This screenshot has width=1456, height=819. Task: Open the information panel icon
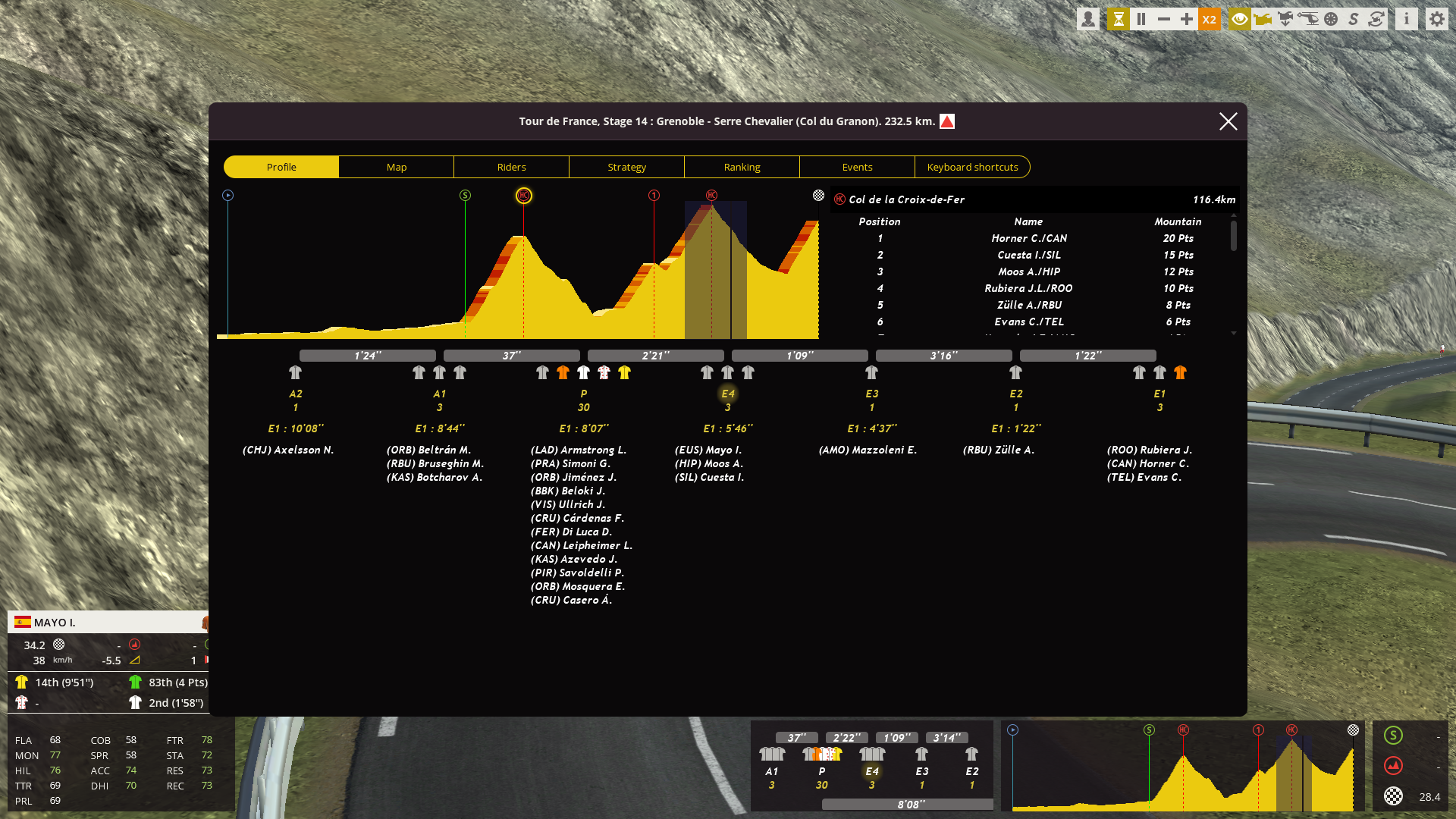[1407, 19]
